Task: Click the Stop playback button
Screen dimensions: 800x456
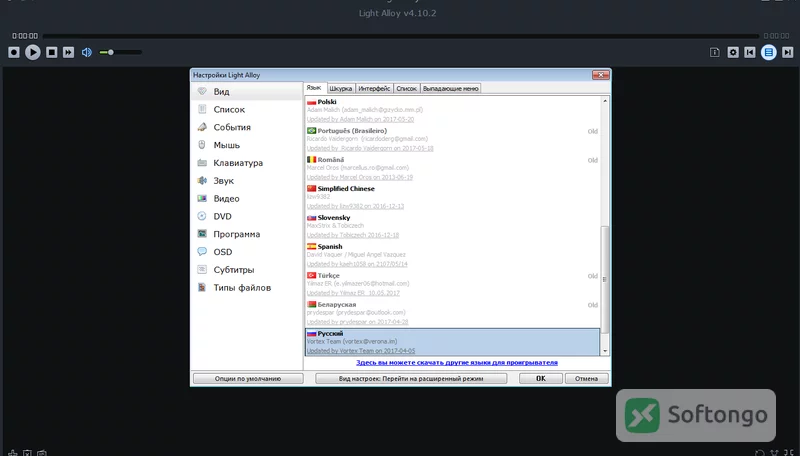Action: 52,52
